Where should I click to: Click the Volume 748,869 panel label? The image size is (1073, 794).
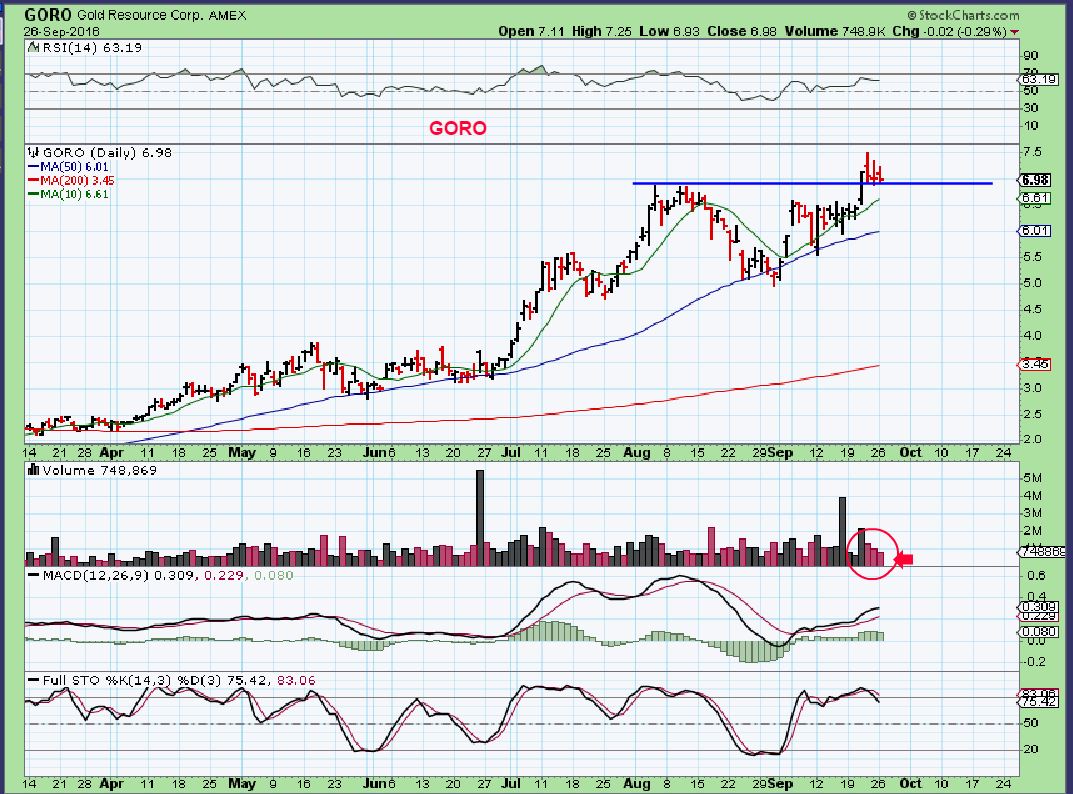click(x=99, y=470)
